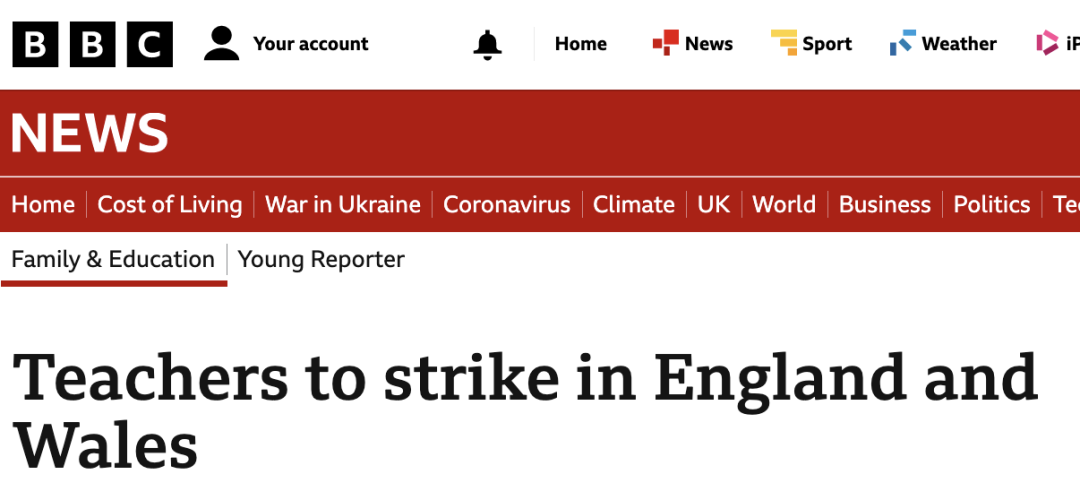The width and height of the screenshot is (1080, 500).
Task: Click the red News blocks icon
Action: tap(665, 43)
